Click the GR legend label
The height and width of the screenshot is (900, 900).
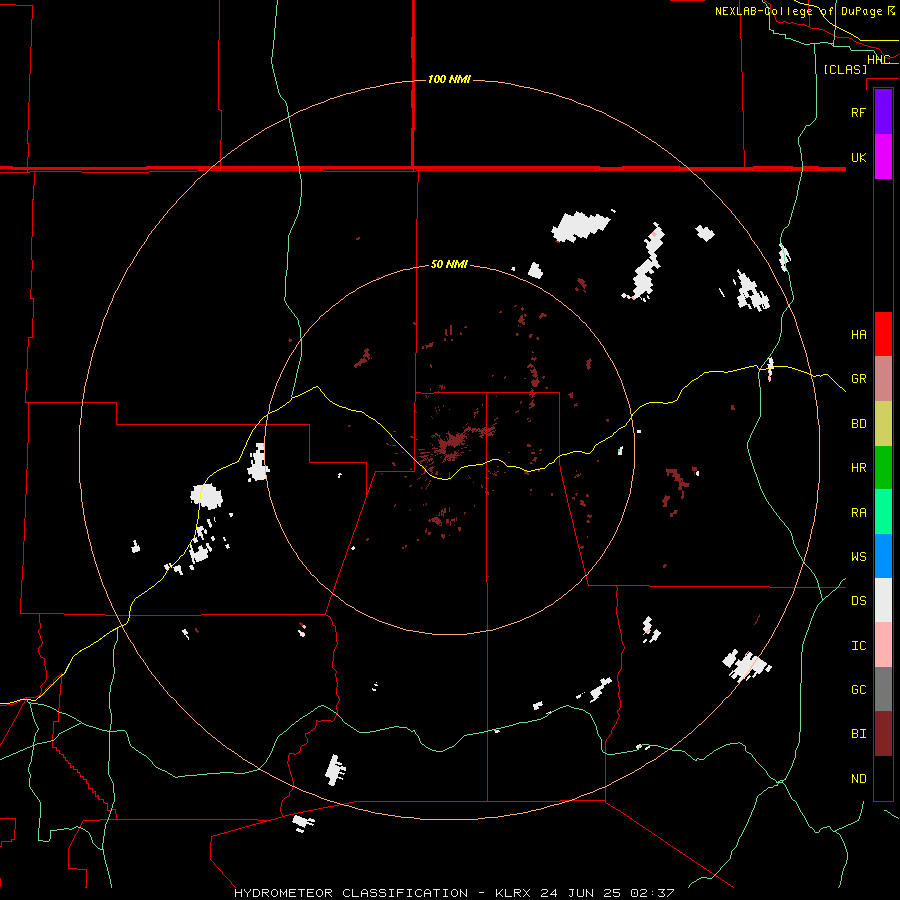tap(858, 379)
